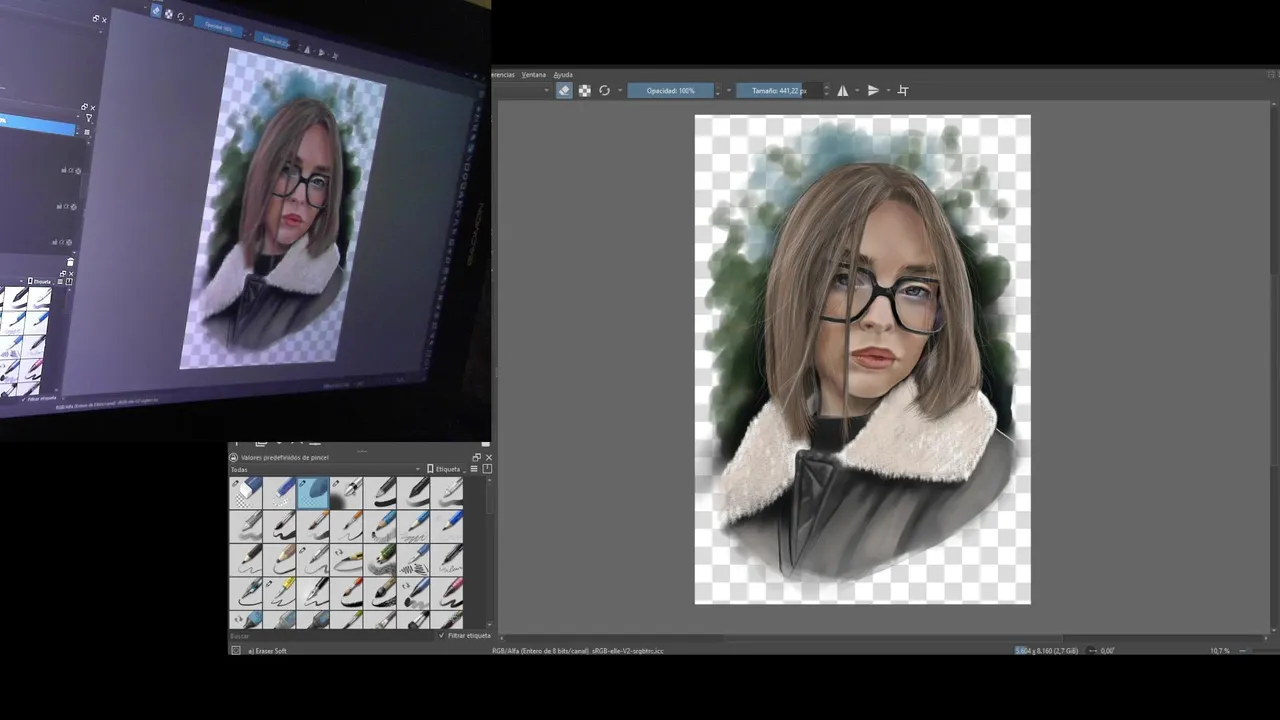Click the Opacidad 100% slider
Viewport: 1280px width, 720px height.
(670, 90)
